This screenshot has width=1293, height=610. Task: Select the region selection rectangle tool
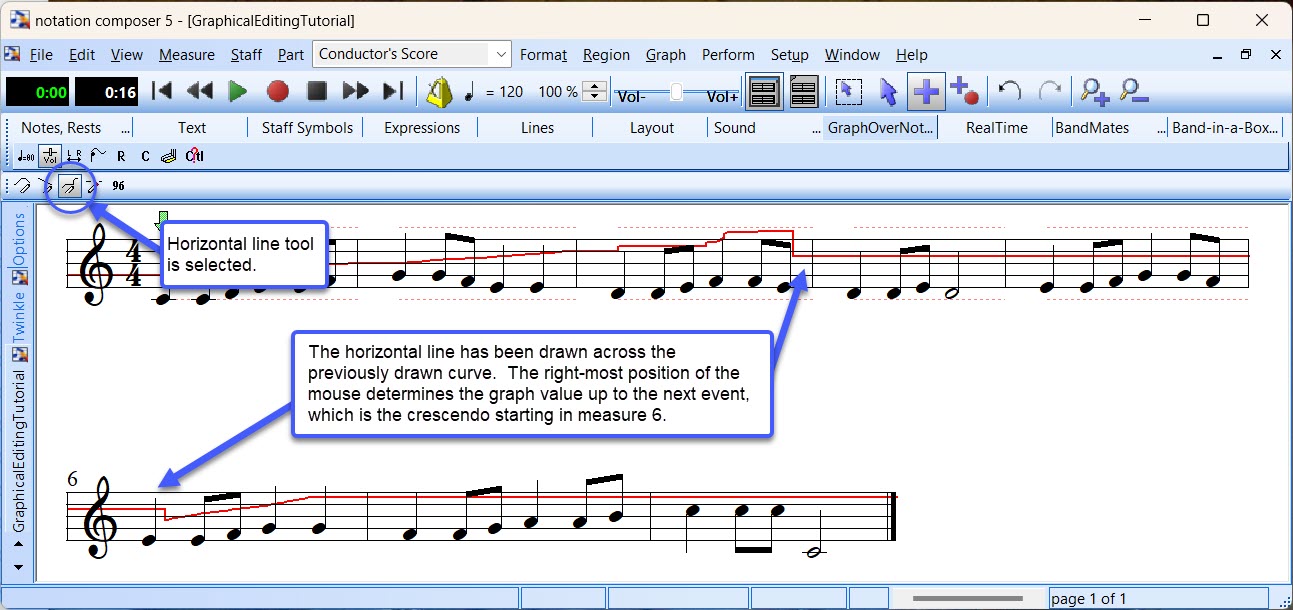(848, 92)
